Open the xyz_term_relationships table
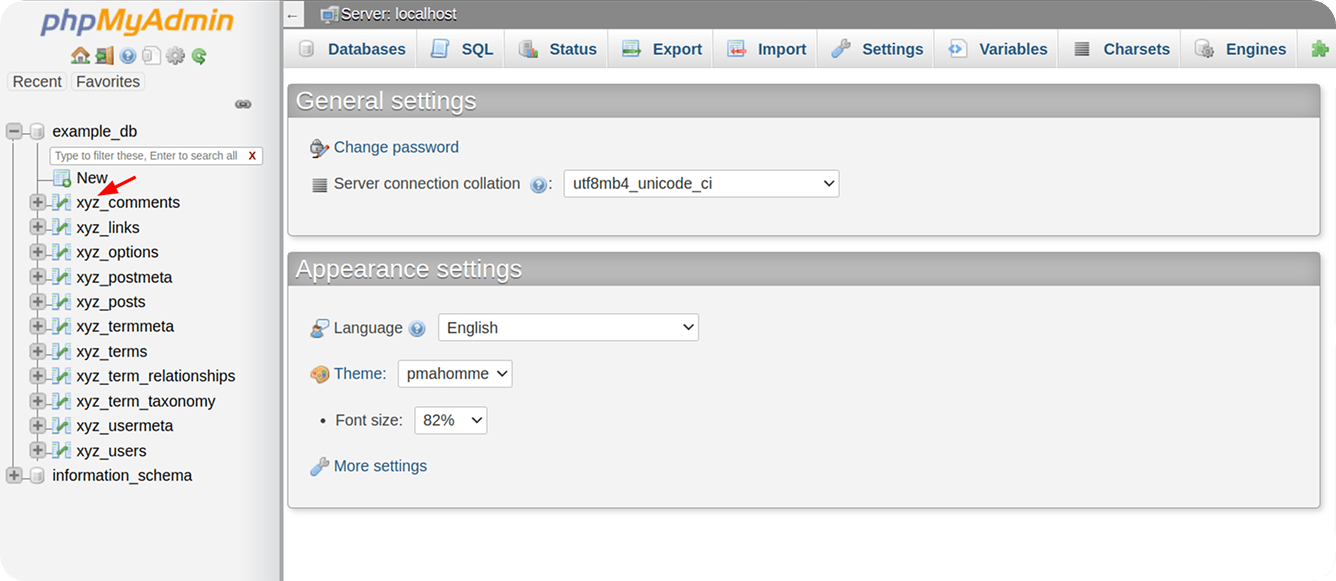The image size is (1336, 581). pyautogui.click(x=156, y=376)
